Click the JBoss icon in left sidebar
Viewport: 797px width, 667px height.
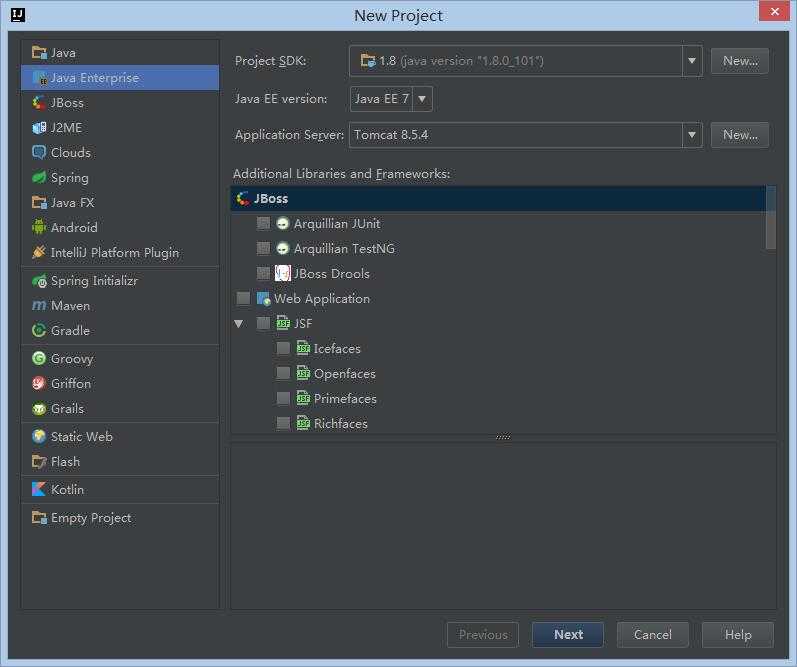[39, 103]
